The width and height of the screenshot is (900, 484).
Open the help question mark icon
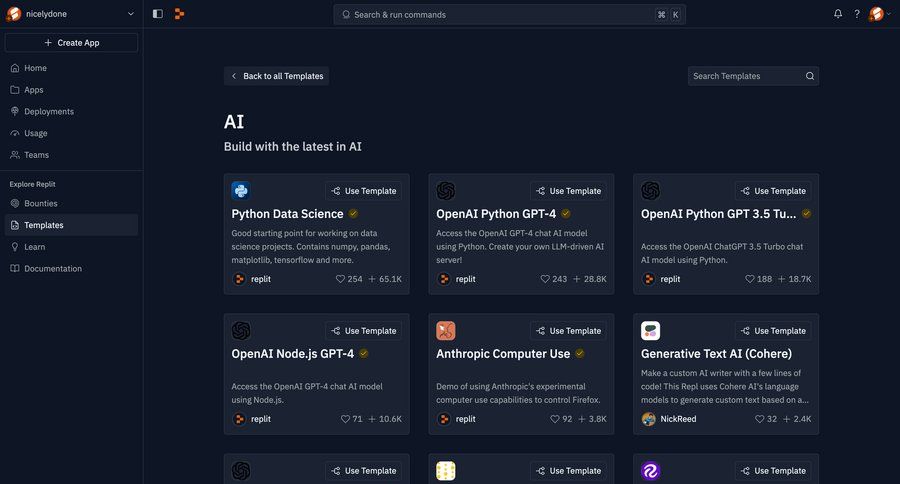coord(857,14)
